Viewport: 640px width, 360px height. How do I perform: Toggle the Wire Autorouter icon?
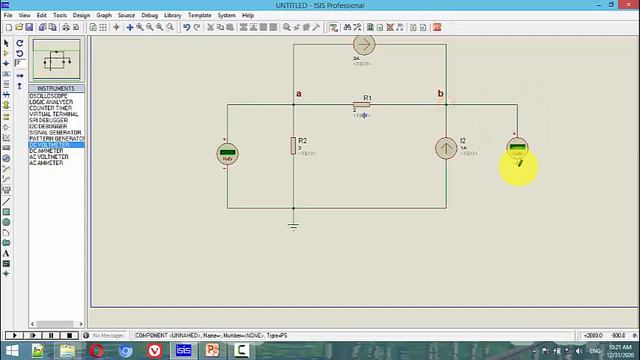[x=334, y=27]
